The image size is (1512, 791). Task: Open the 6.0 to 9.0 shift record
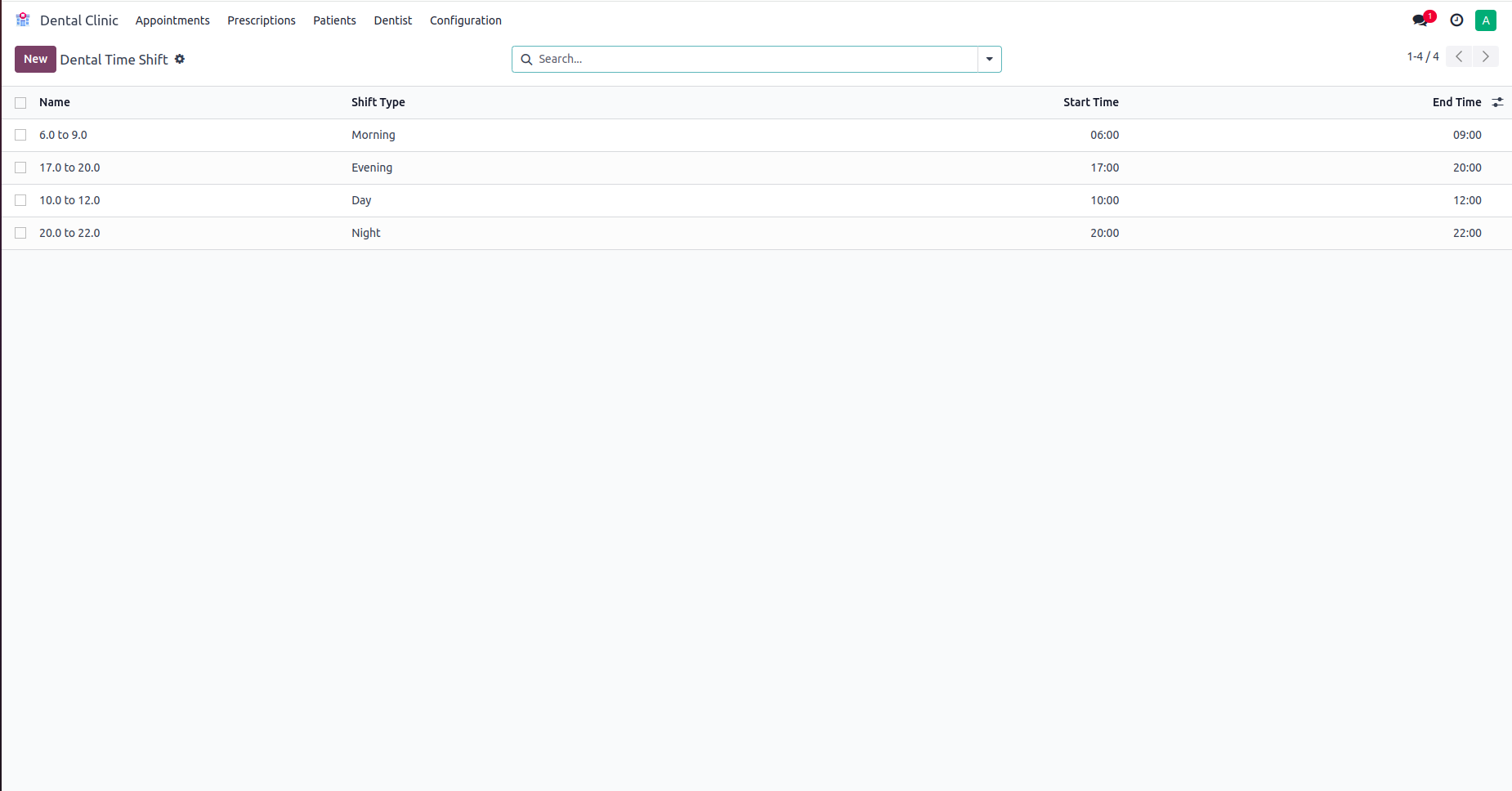63,135
